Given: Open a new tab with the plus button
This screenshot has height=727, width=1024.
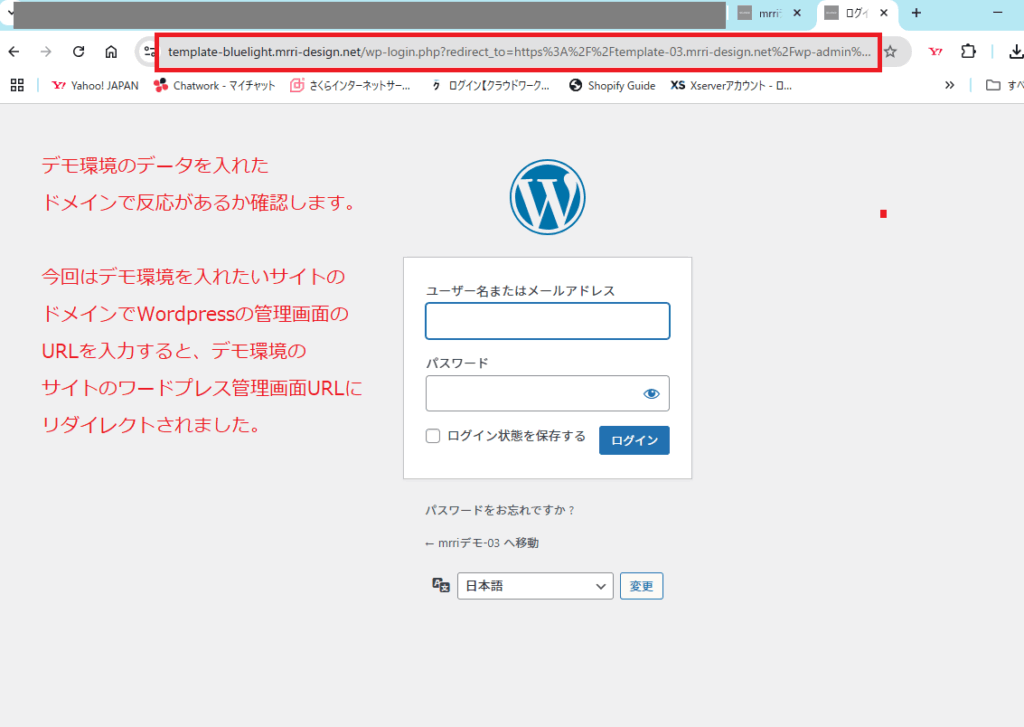Looking at the screenshot, I should point(916,13).
